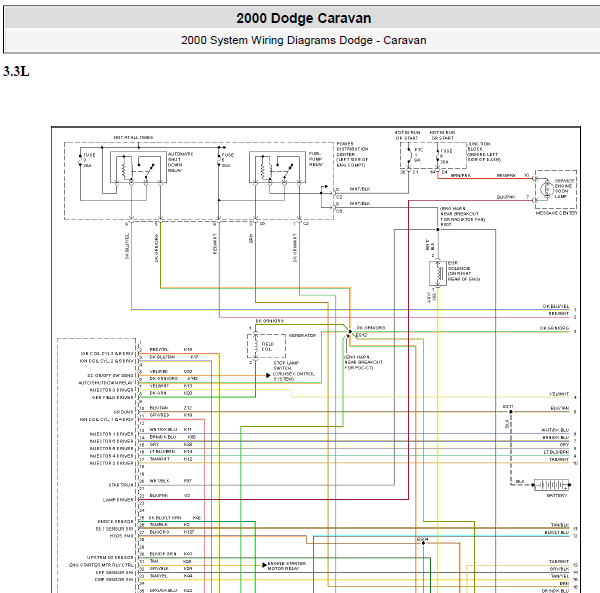Viewport: 600px width, 593px height.
Task: Click the Power Distribution Center label
Action: 352,155
